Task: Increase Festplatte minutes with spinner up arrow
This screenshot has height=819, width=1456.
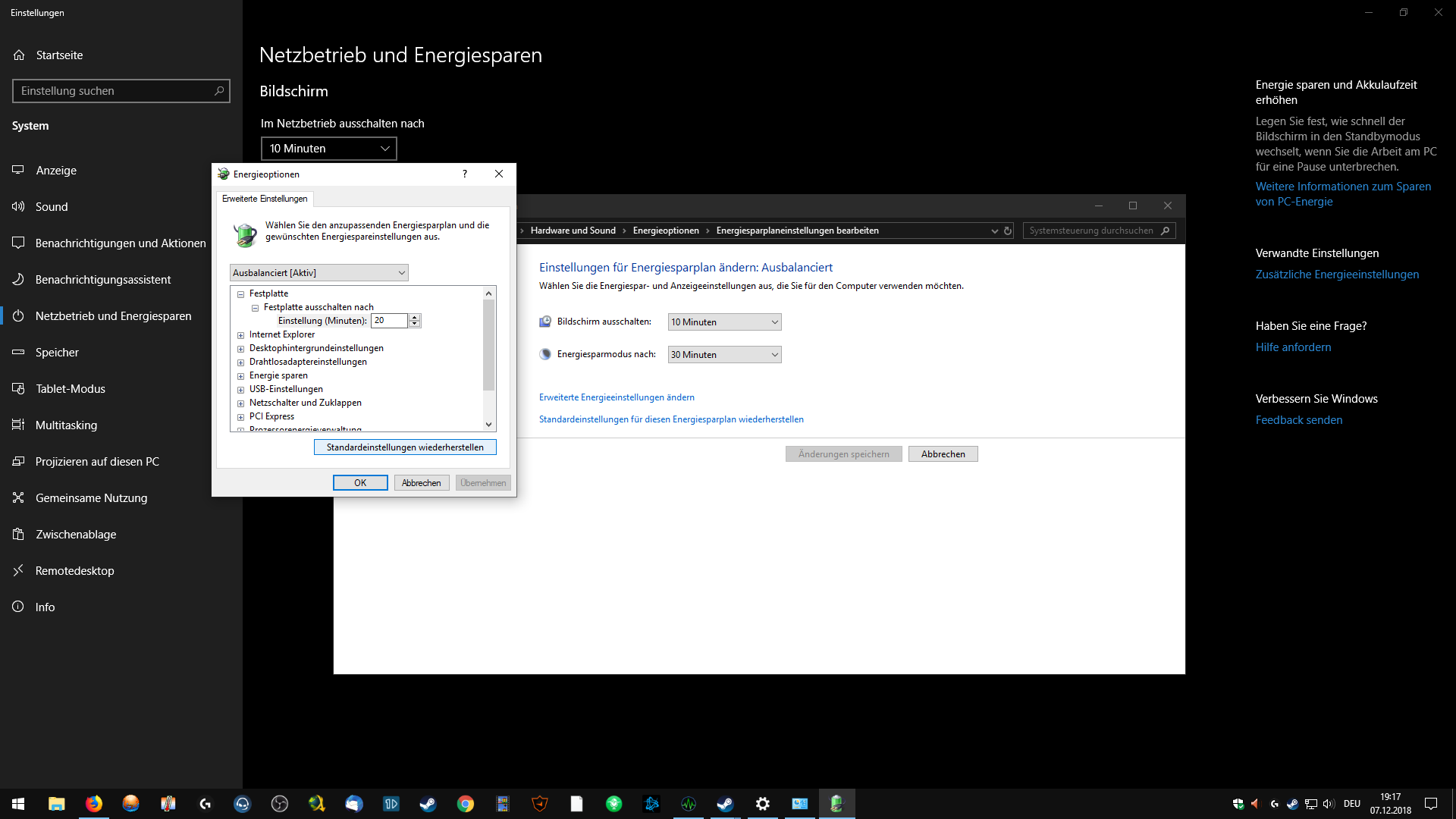Action: pos(415,317)
